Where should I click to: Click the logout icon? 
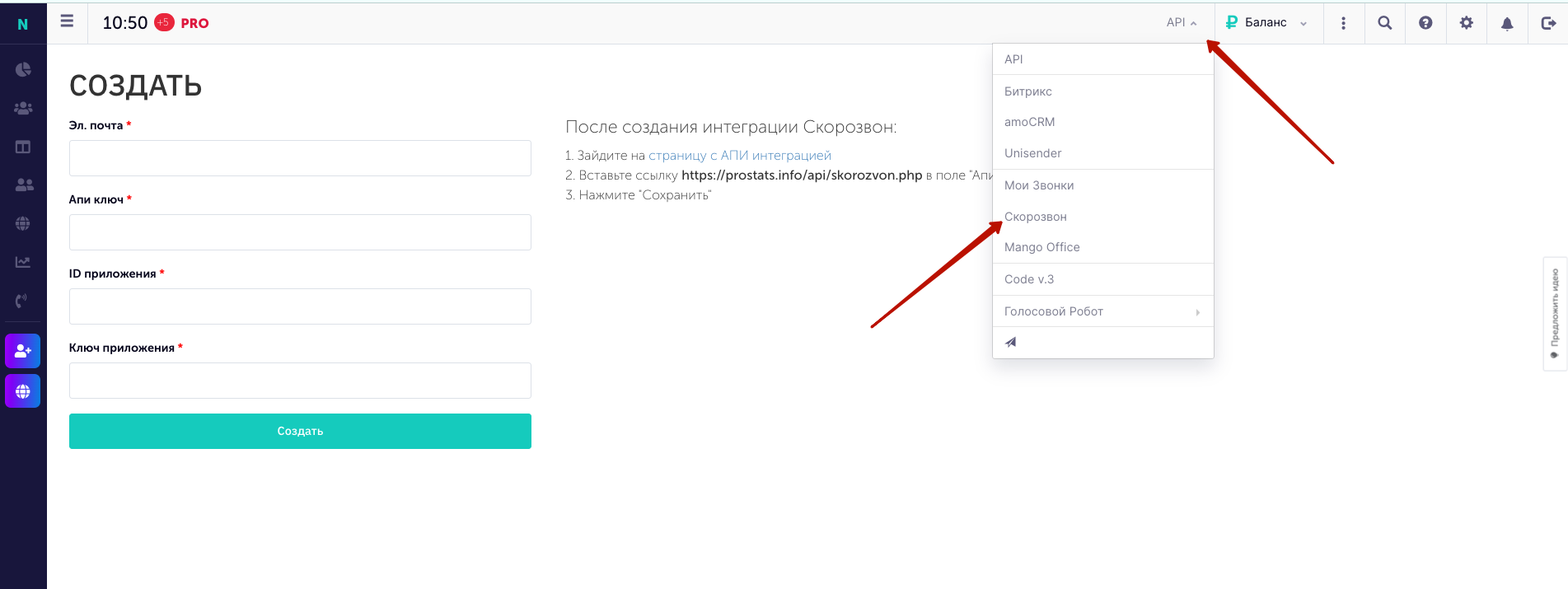pyautogui.click(x=1548, y=23)
